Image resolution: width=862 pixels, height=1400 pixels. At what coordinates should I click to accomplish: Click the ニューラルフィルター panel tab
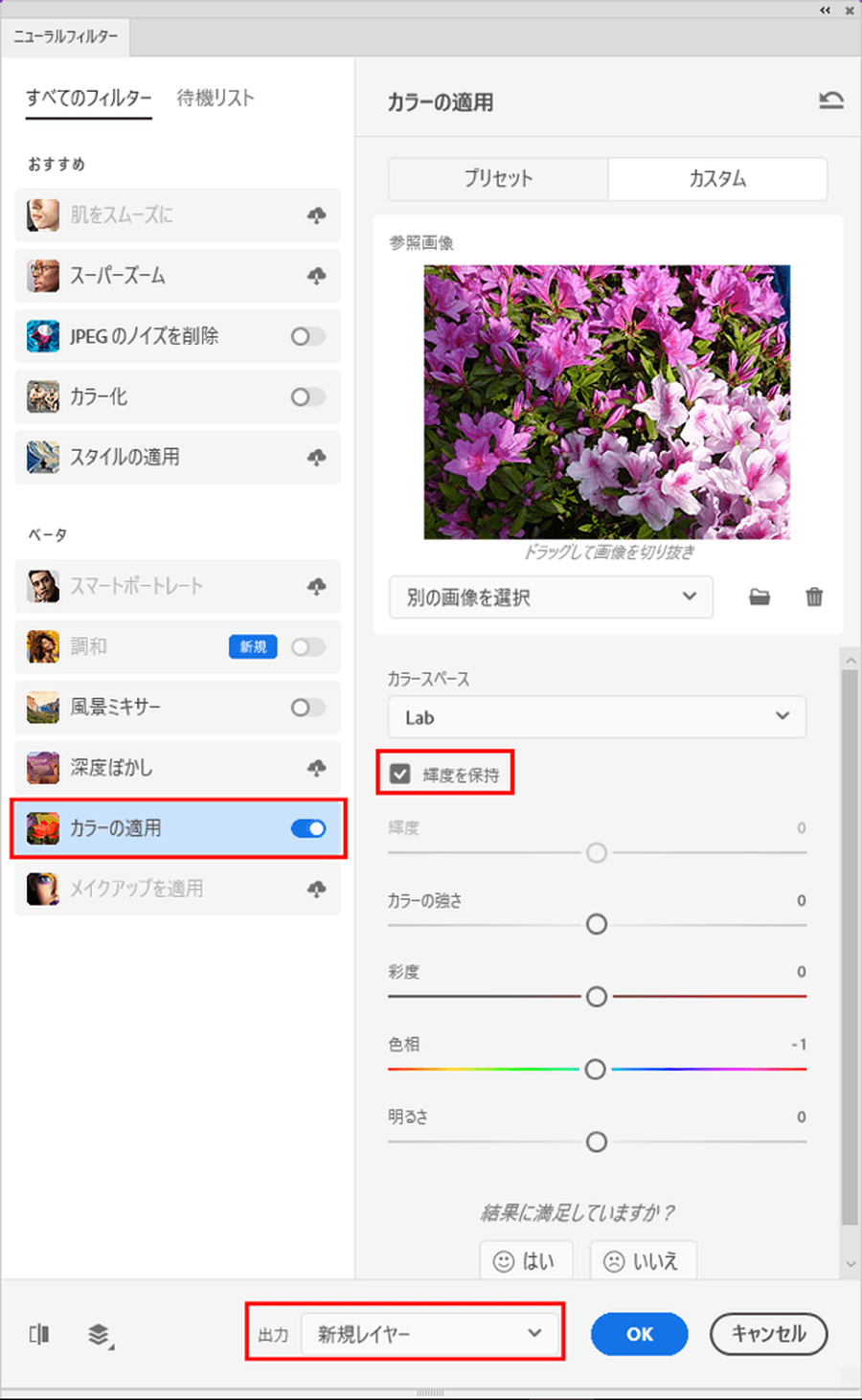[x=65, y=36]
